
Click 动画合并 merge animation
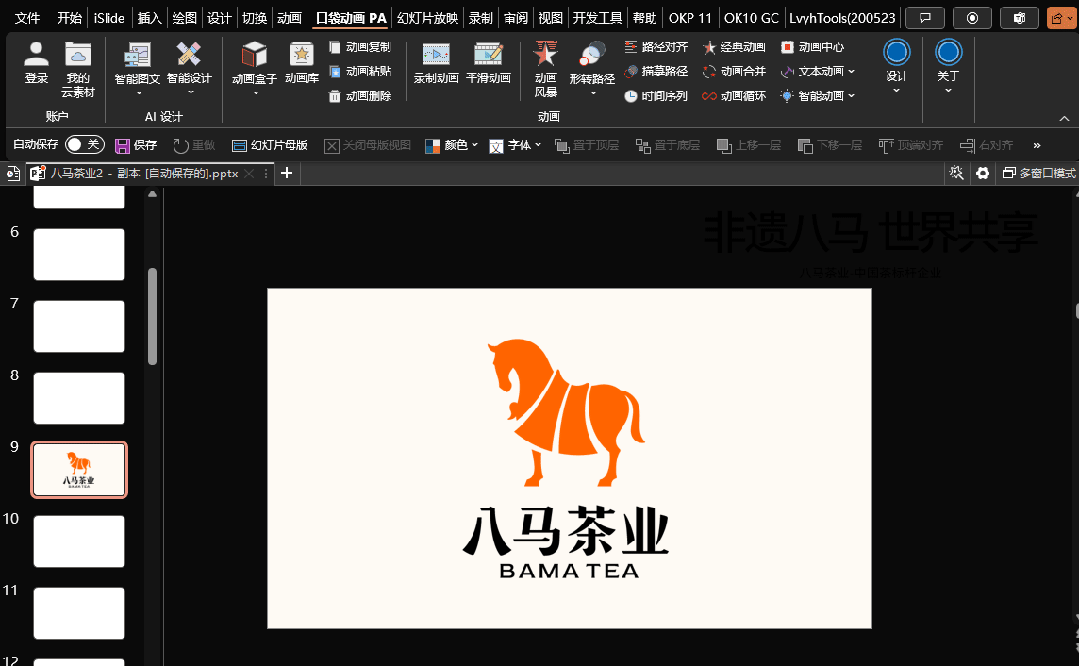tap(734, 71)
